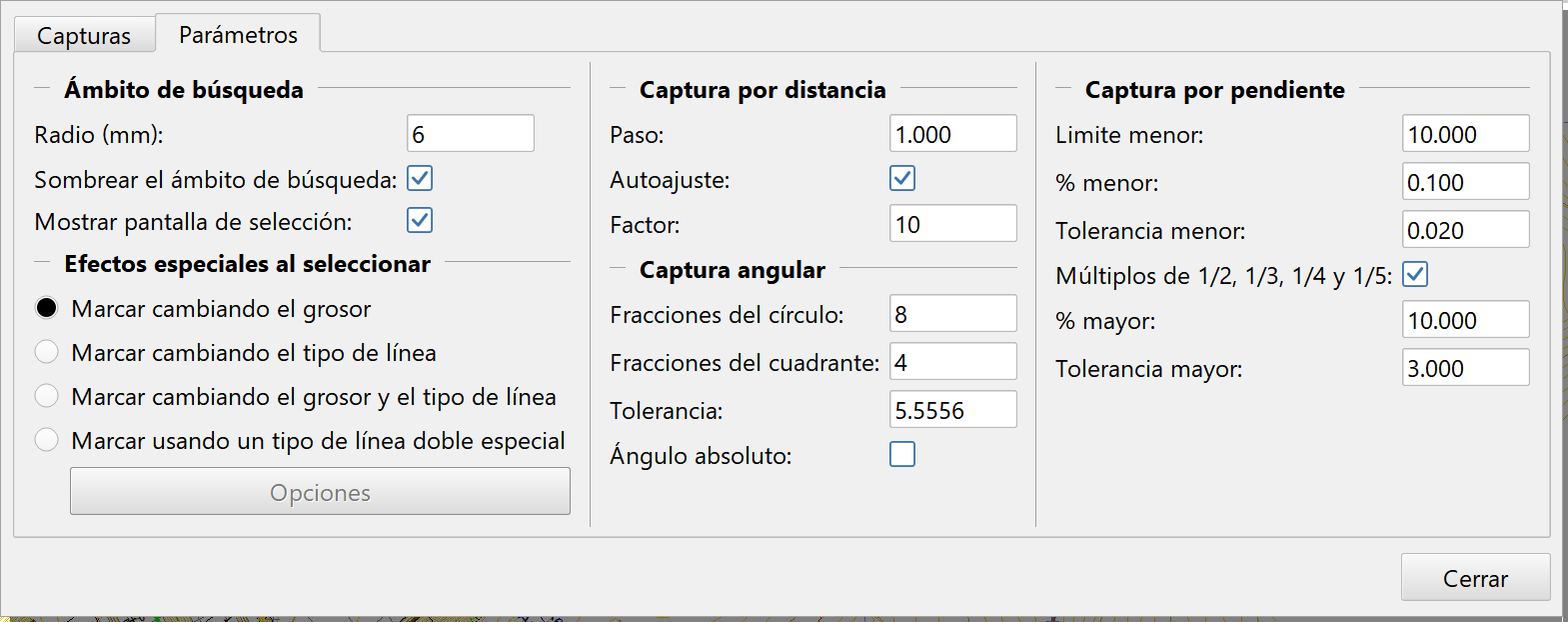The image size is (1568, 622).
Task: Select the Parámetros tab
Action: [x=238, y=34]
